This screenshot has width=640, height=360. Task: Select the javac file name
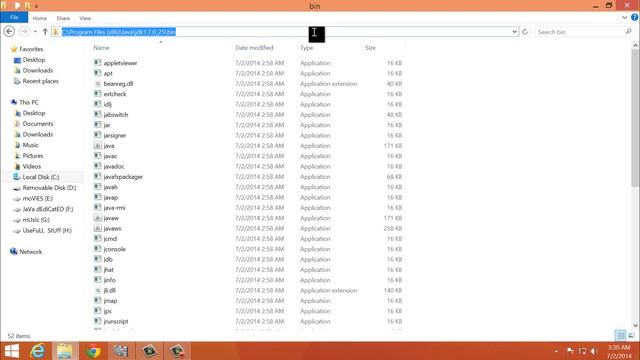pos(110,156)
